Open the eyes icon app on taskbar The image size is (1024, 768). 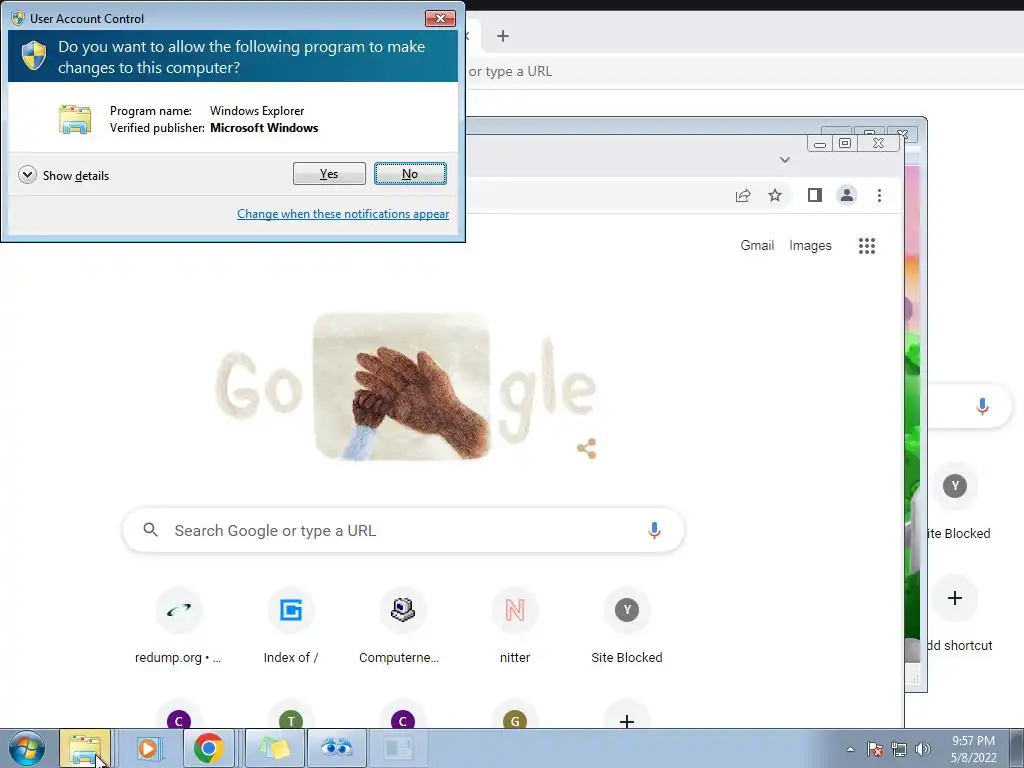click(336, 748)
